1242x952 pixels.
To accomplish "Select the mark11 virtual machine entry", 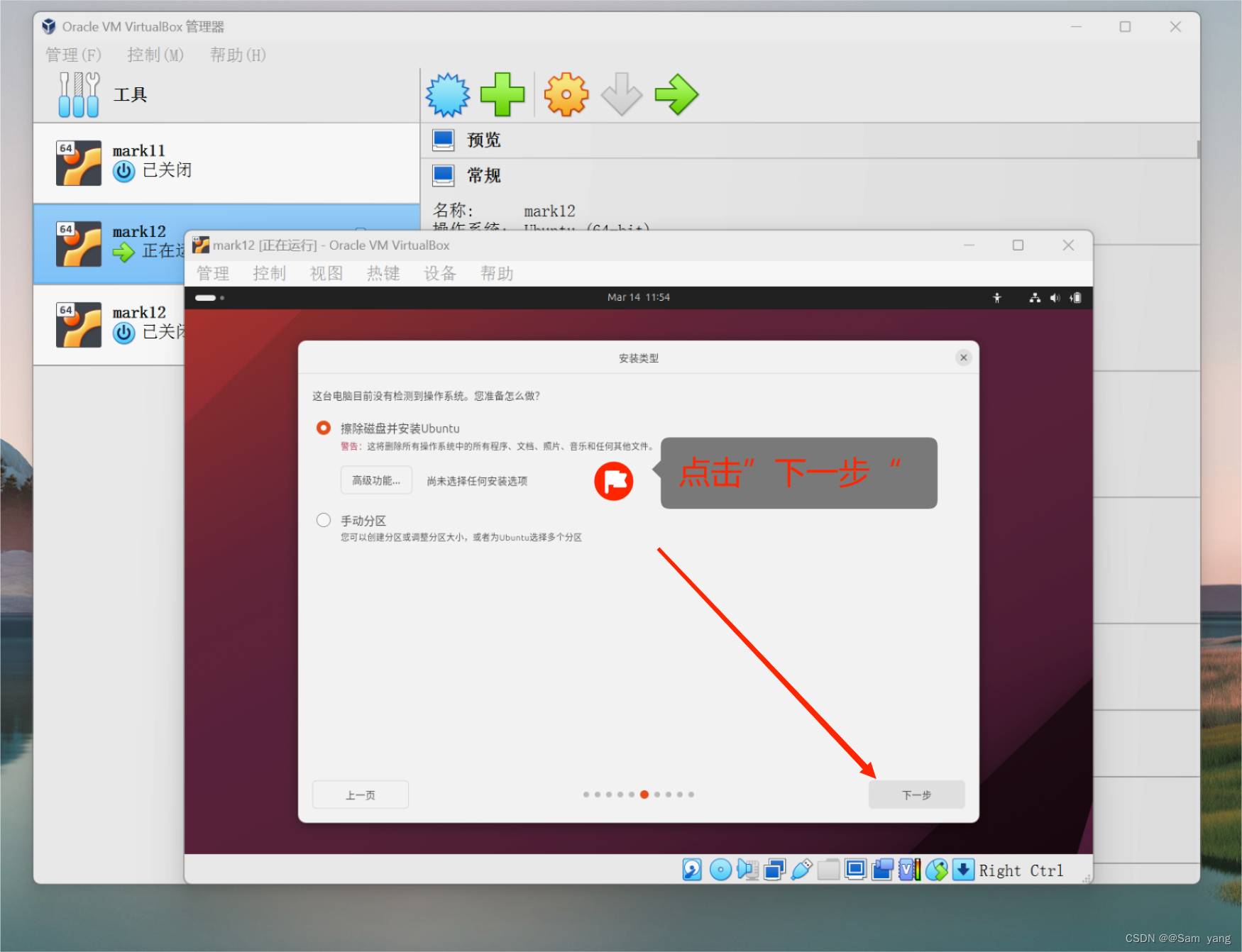I will [226, 163].
